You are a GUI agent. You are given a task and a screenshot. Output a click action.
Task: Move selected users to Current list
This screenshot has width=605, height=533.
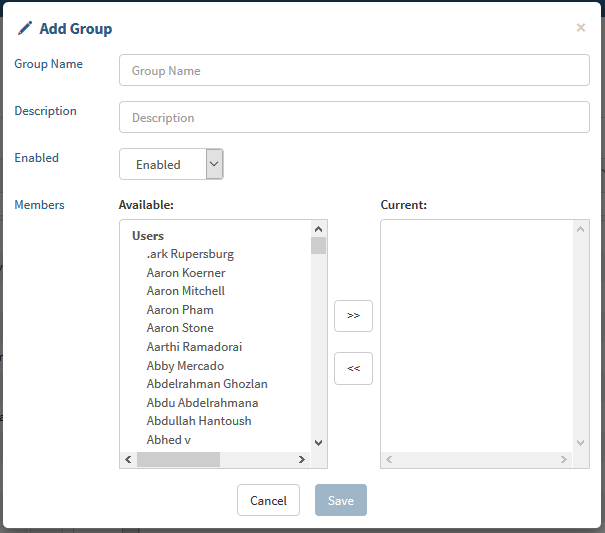click(353, 315)
